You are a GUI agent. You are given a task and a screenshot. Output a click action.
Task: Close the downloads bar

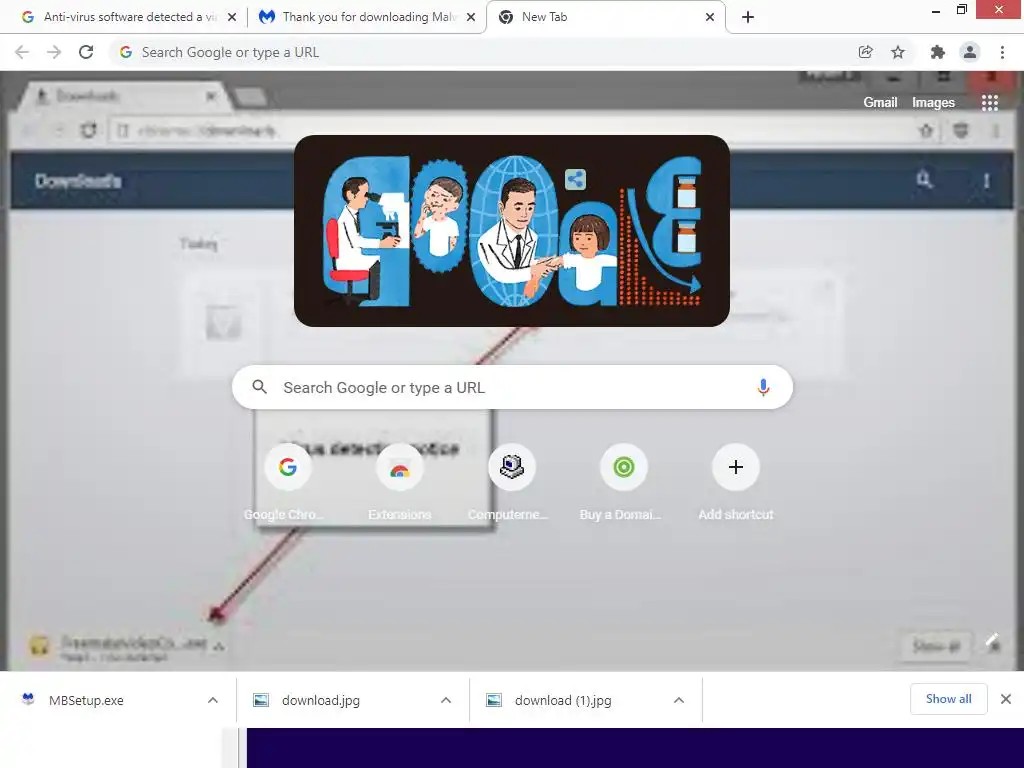click(1006, 699)
